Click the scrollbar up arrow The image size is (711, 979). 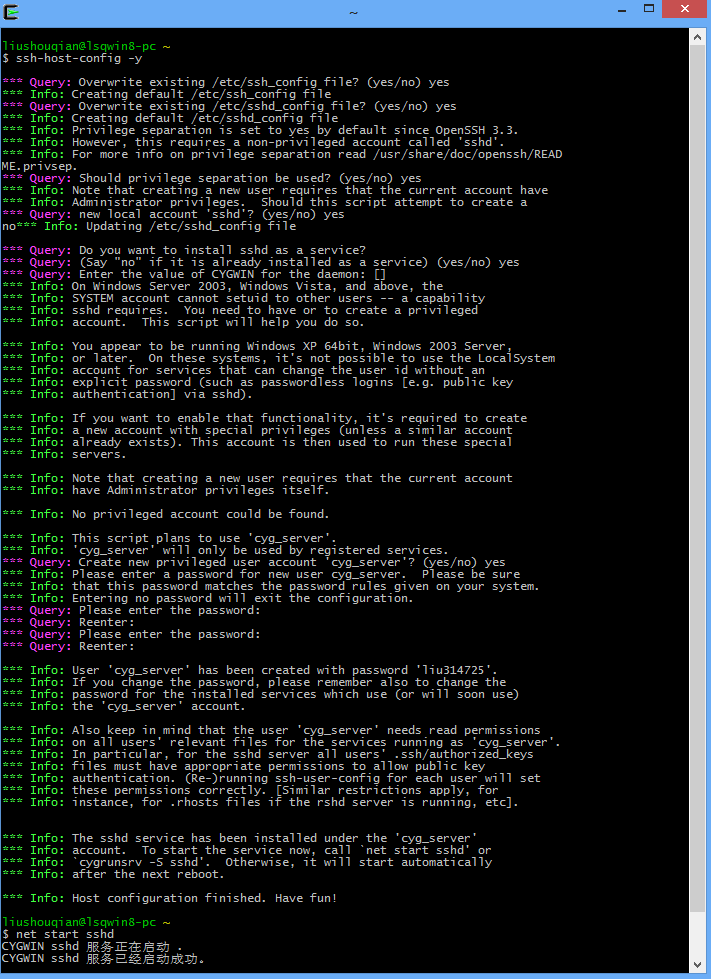[x=697, y=37]
